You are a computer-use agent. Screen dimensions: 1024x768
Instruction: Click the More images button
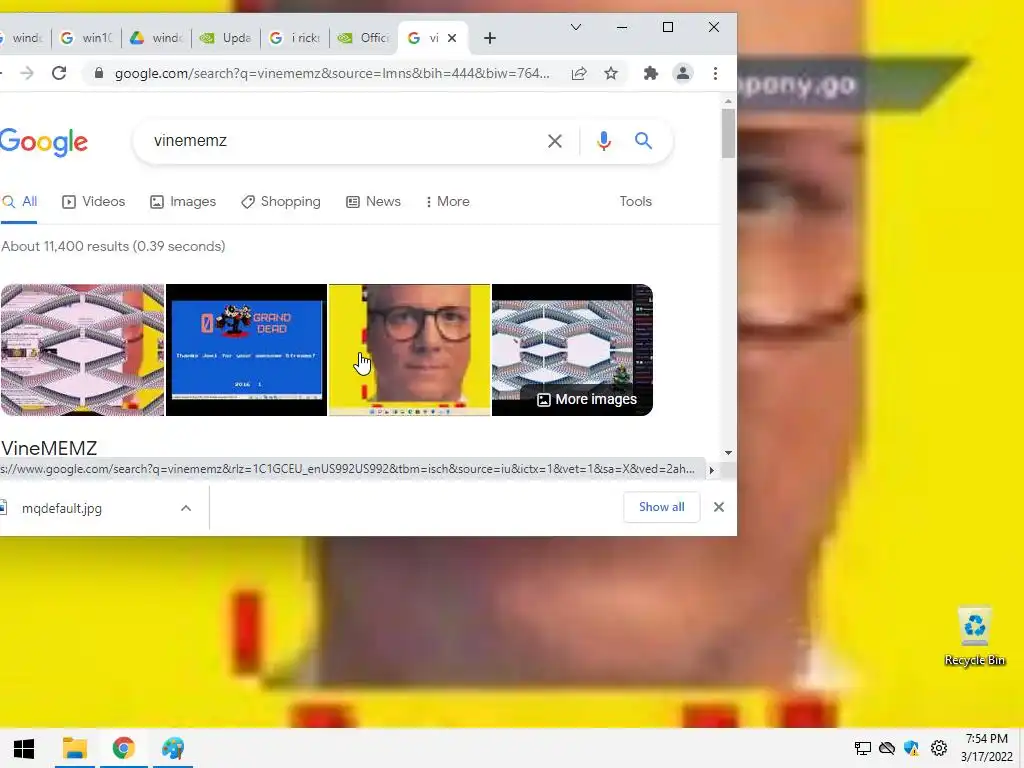point(586,399)
